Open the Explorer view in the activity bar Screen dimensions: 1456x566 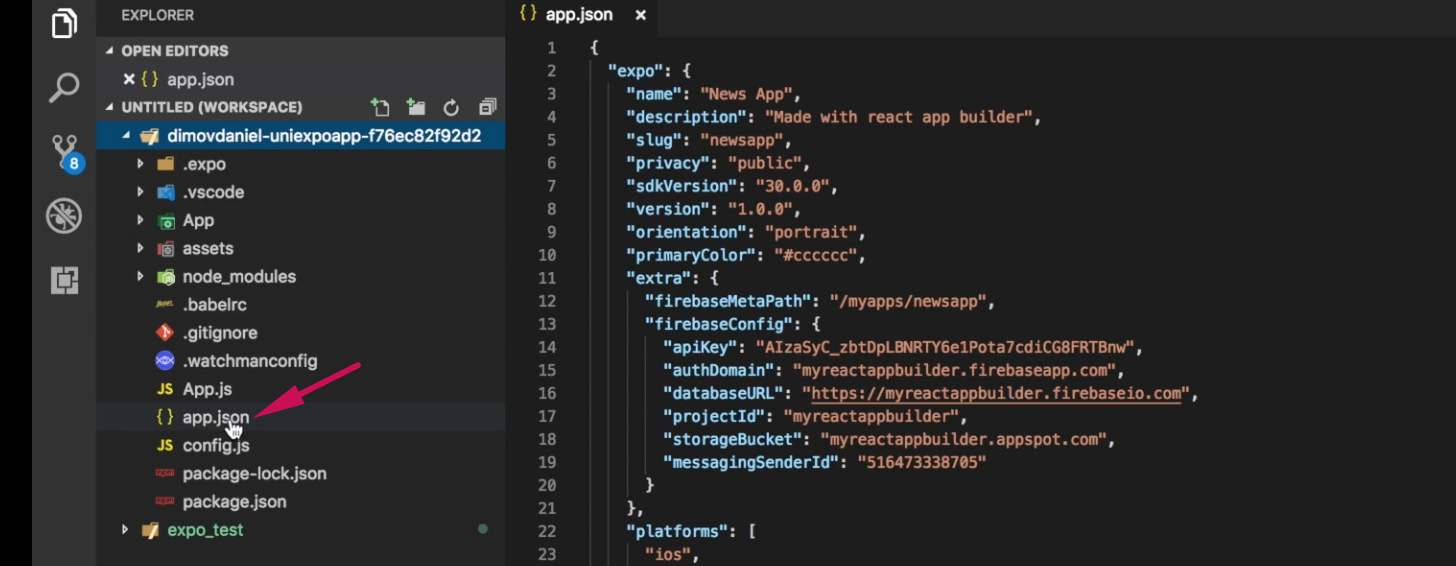(64, 23)
